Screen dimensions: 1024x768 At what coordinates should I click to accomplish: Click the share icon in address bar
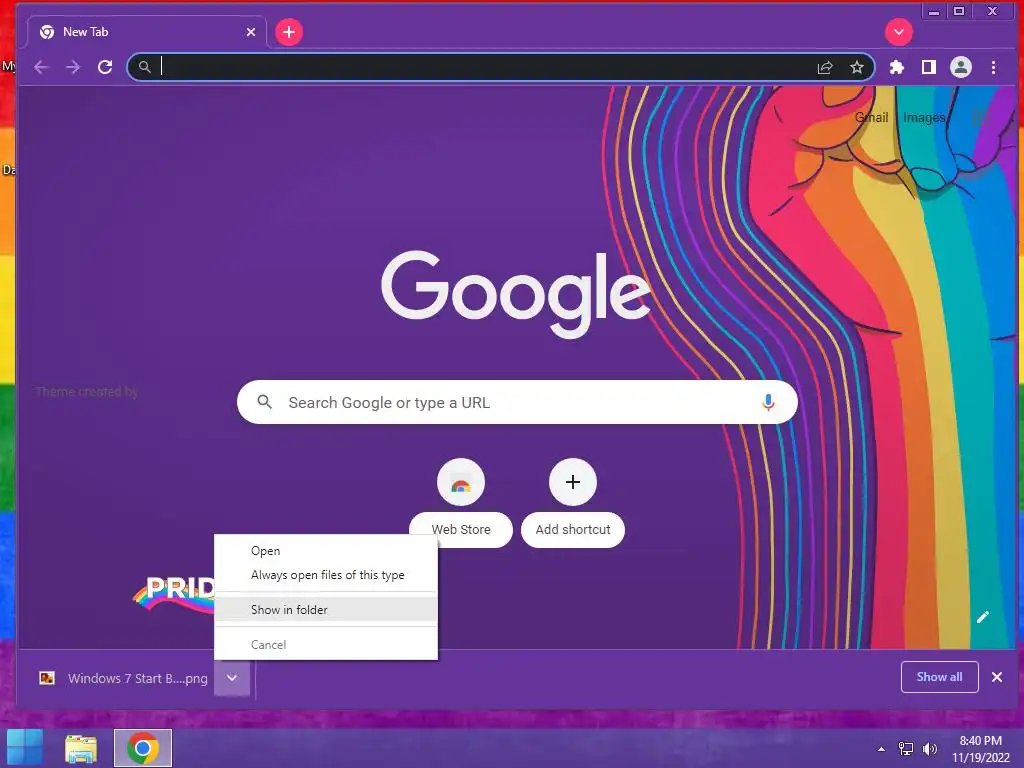(825, 67)
